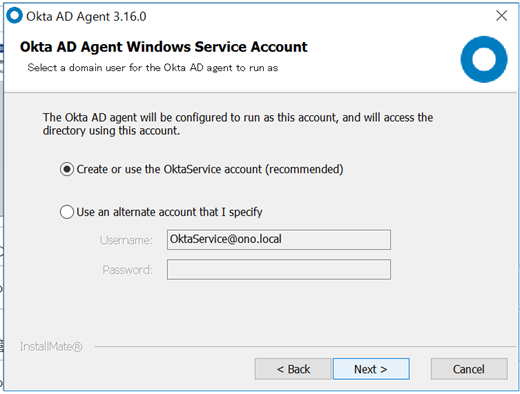Viewport: 520px width, 394px height.
Task: Click the InstallMate® label
Action: tap(51, 347)
